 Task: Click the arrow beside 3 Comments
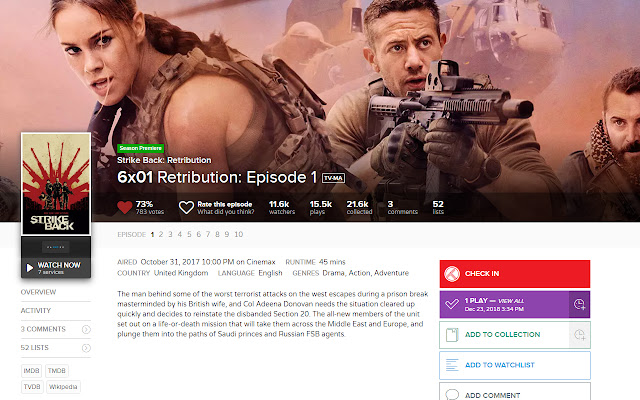86,329
